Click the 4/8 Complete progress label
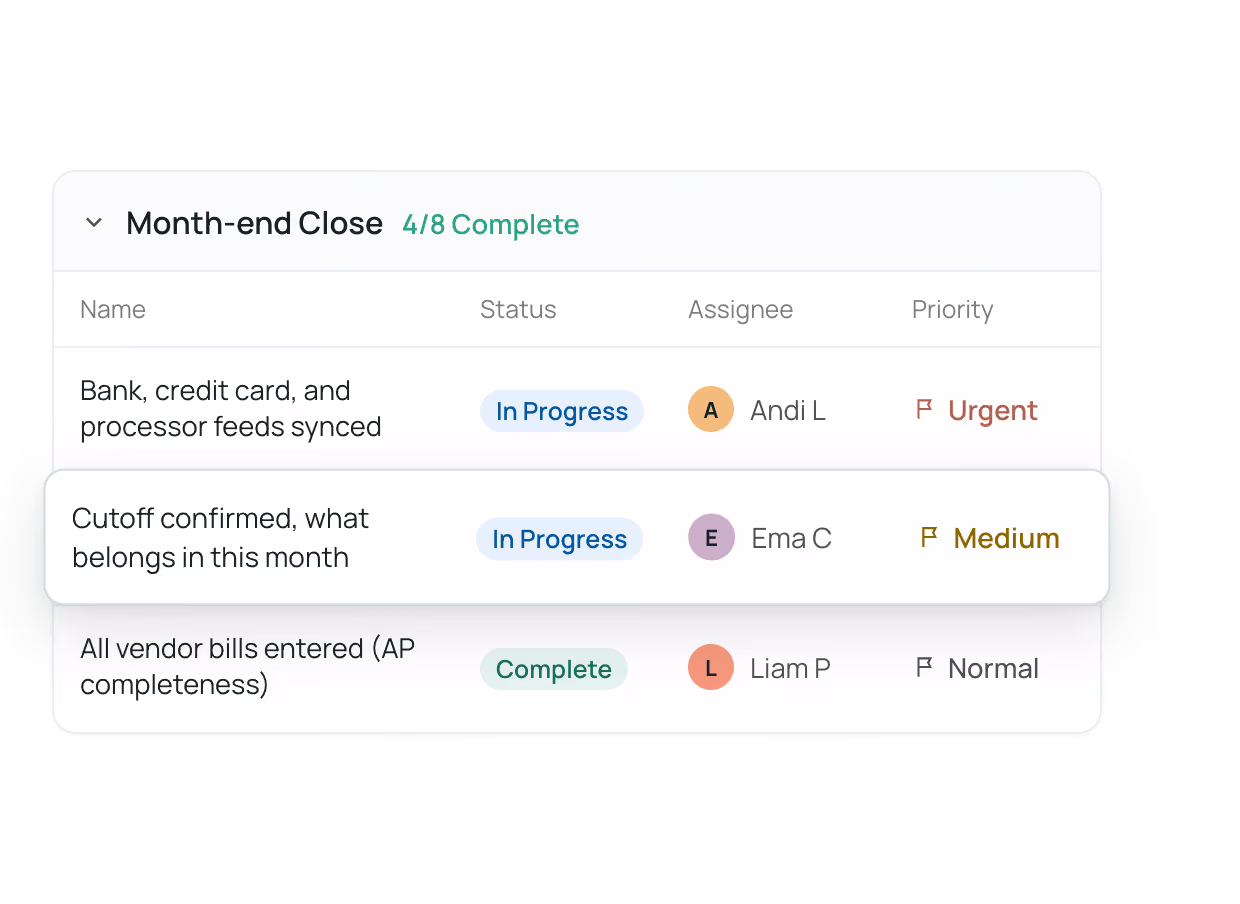Image resolution: width=1240 pixels, height=904 pixels. pos(491,224)
